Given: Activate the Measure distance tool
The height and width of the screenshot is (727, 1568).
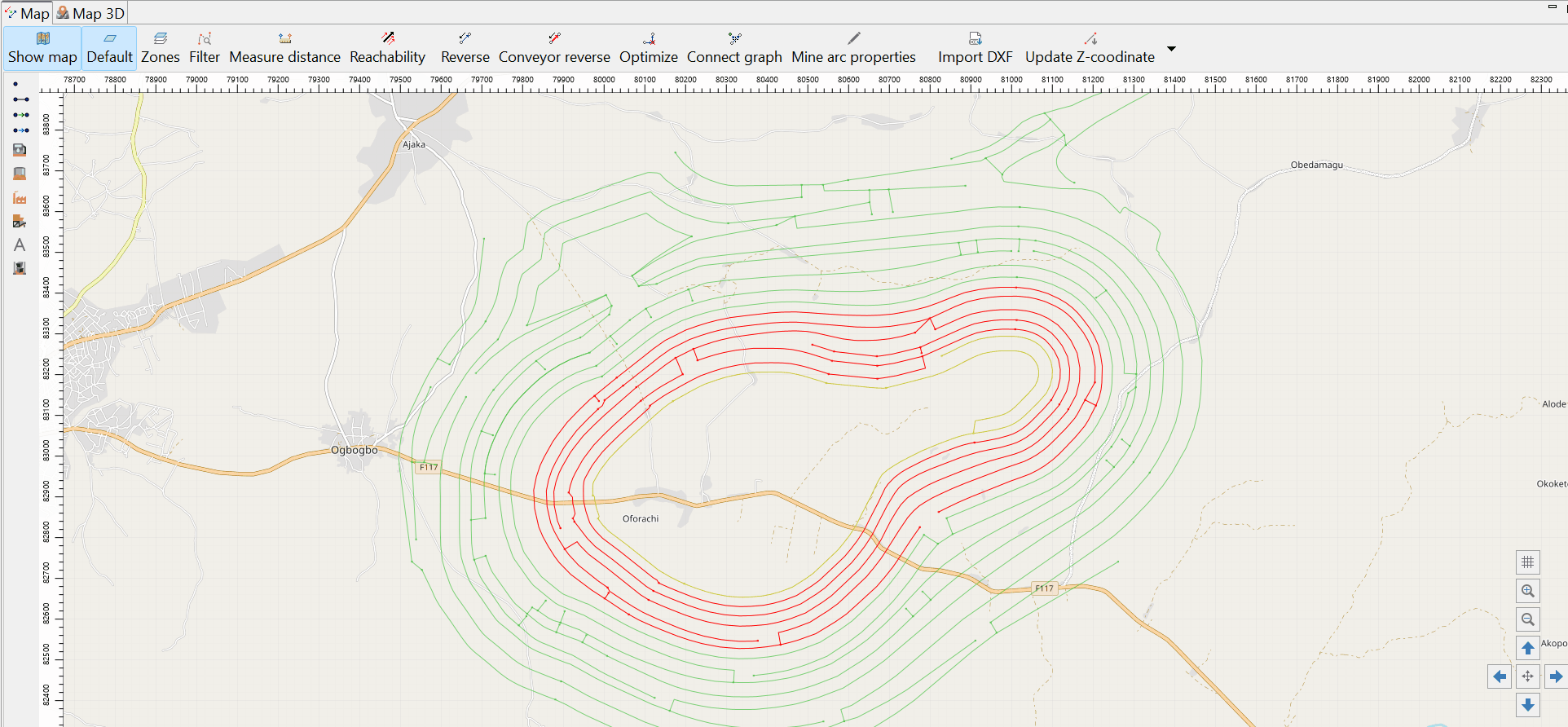Looking at the screenshot, I should tap(284, 48).
